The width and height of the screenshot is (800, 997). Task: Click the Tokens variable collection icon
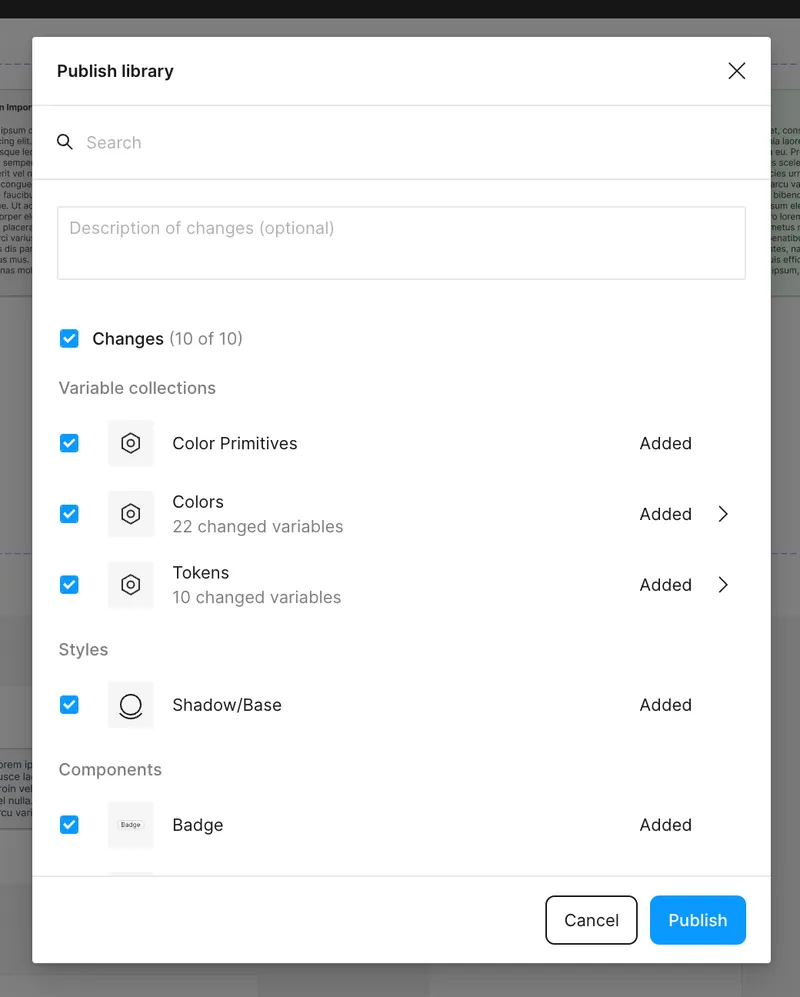point(130,584)
